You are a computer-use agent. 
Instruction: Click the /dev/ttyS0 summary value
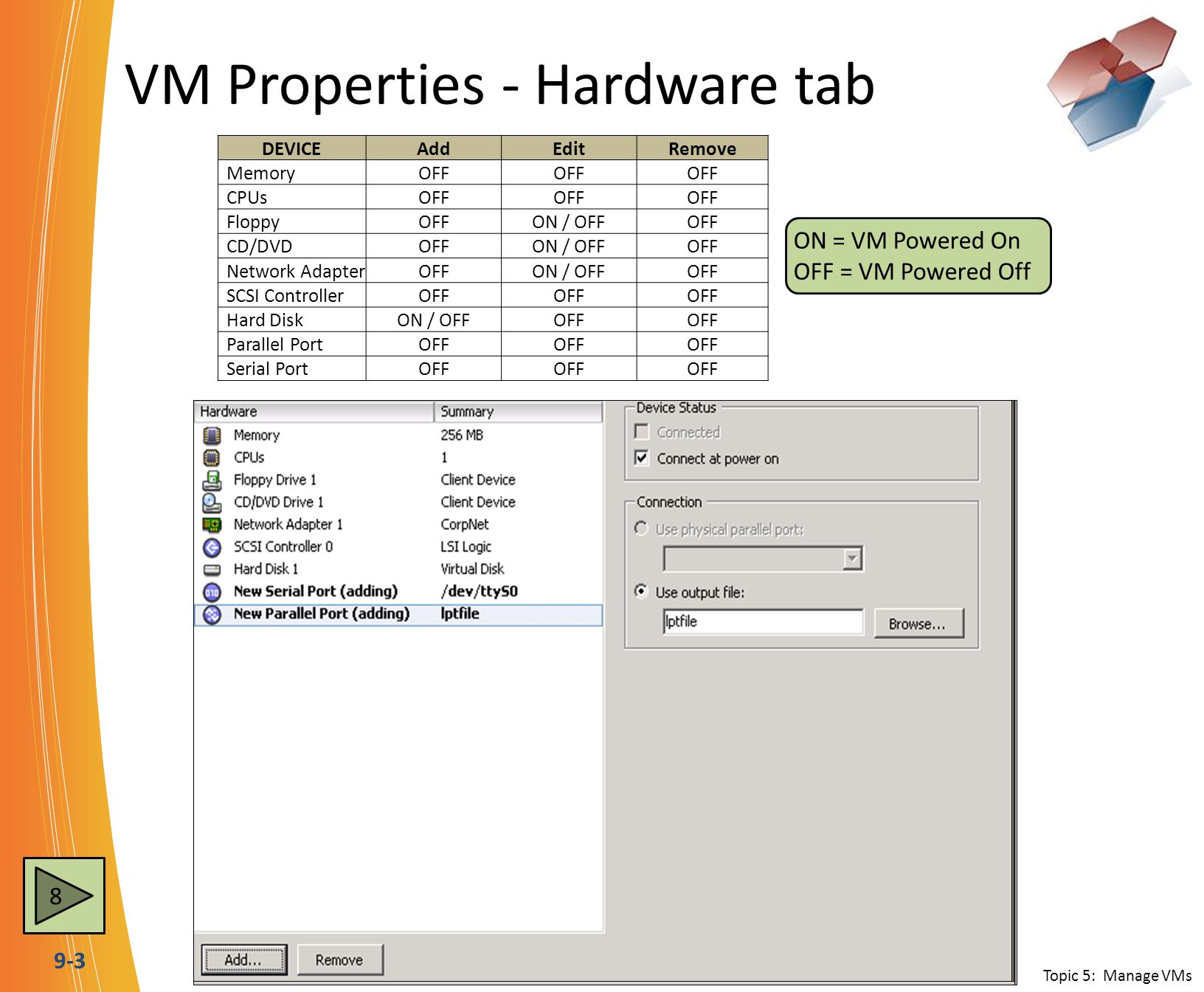click(x=480, y=591)
